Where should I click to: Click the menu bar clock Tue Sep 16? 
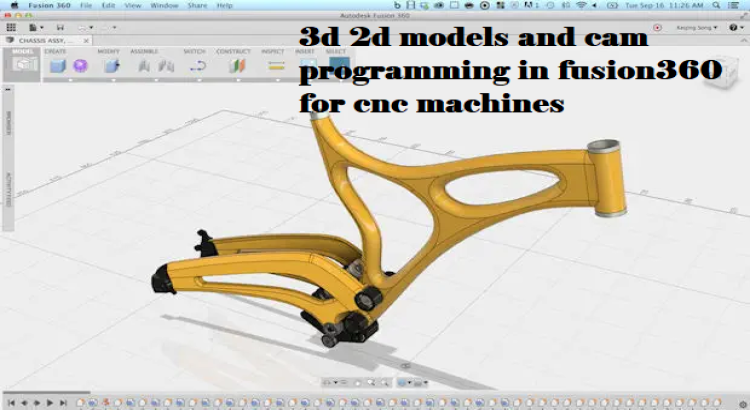pos(664,5)
